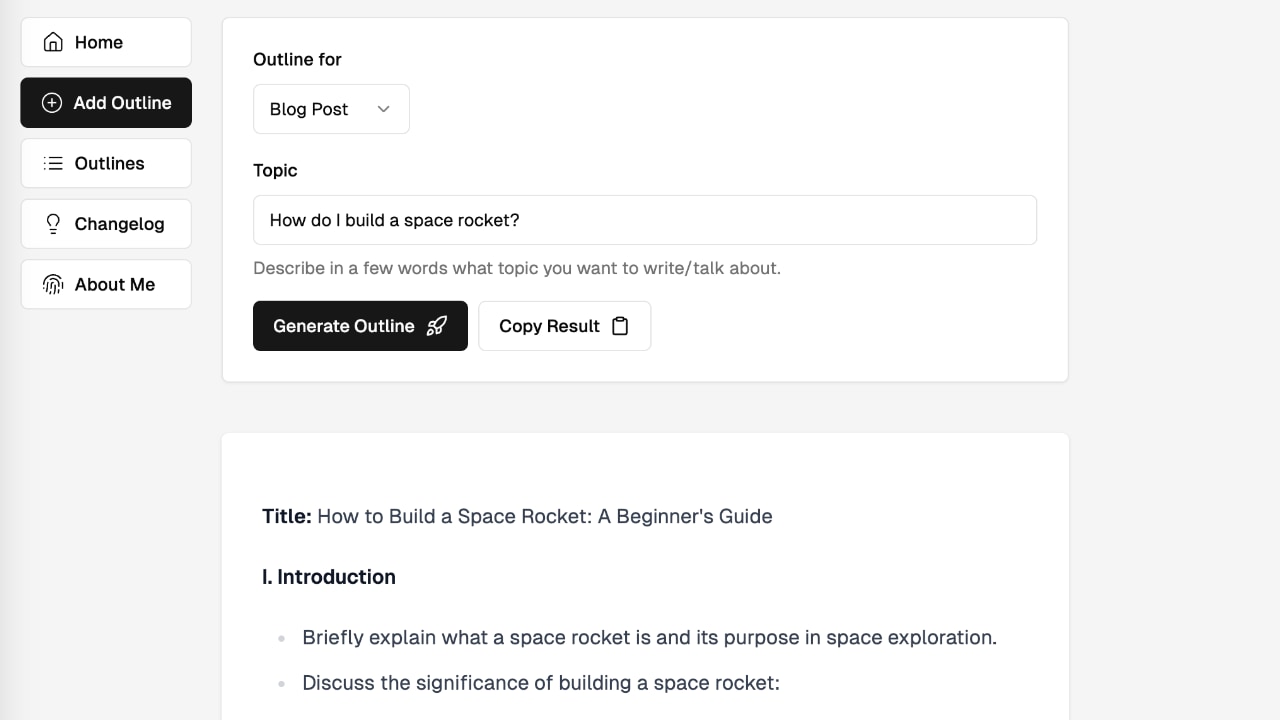The image size is (1280, 720).
Task: Select the Add Outline menu label
Action: [x=122, y=103]
